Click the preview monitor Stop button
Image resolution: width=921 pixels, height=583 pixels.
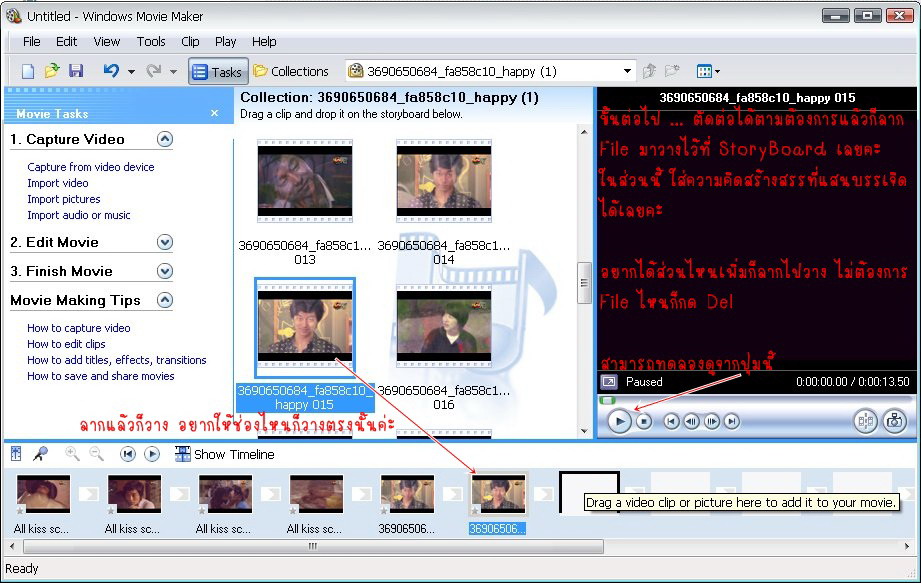tap(644, 422)
